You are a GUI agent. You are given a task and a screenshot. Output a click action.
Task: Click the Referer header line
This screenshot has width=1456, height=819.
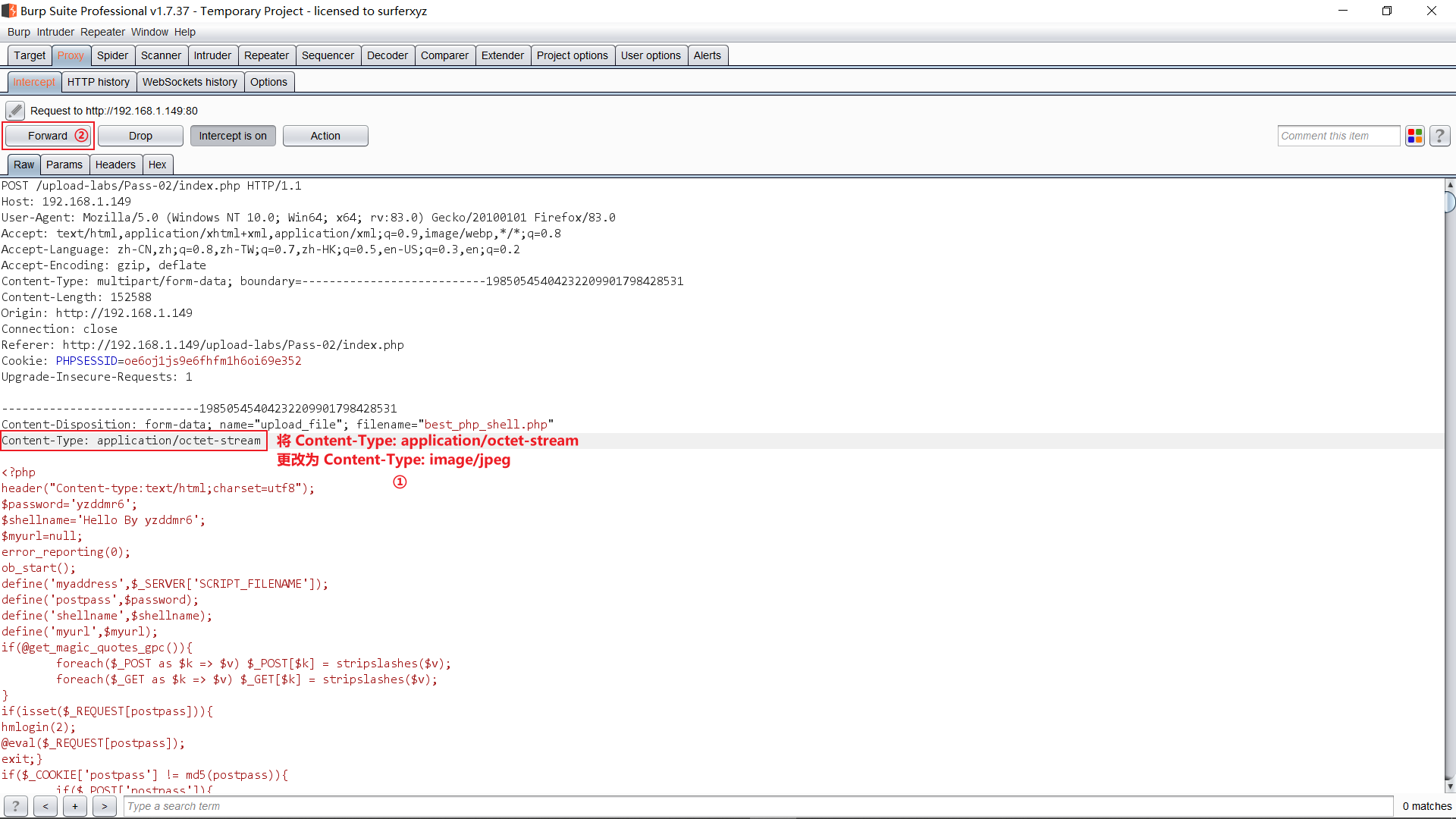(x=202, y=345)
